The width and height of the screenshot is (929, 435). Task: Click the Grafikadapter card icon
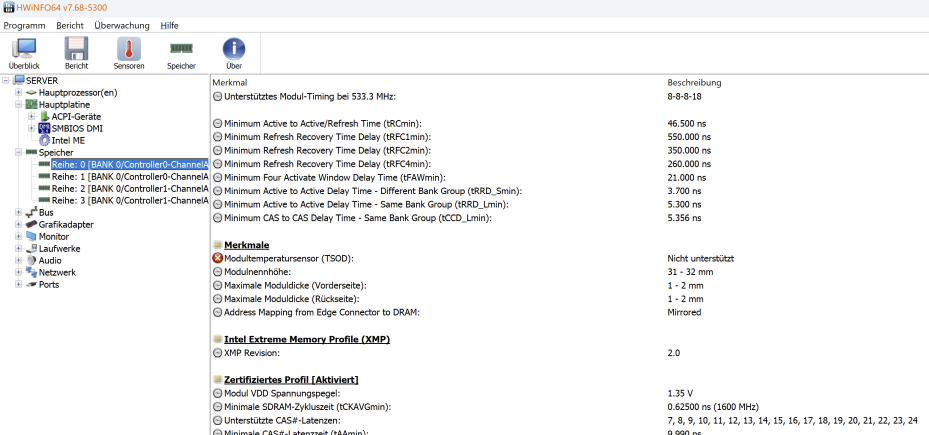click(32, 225)
